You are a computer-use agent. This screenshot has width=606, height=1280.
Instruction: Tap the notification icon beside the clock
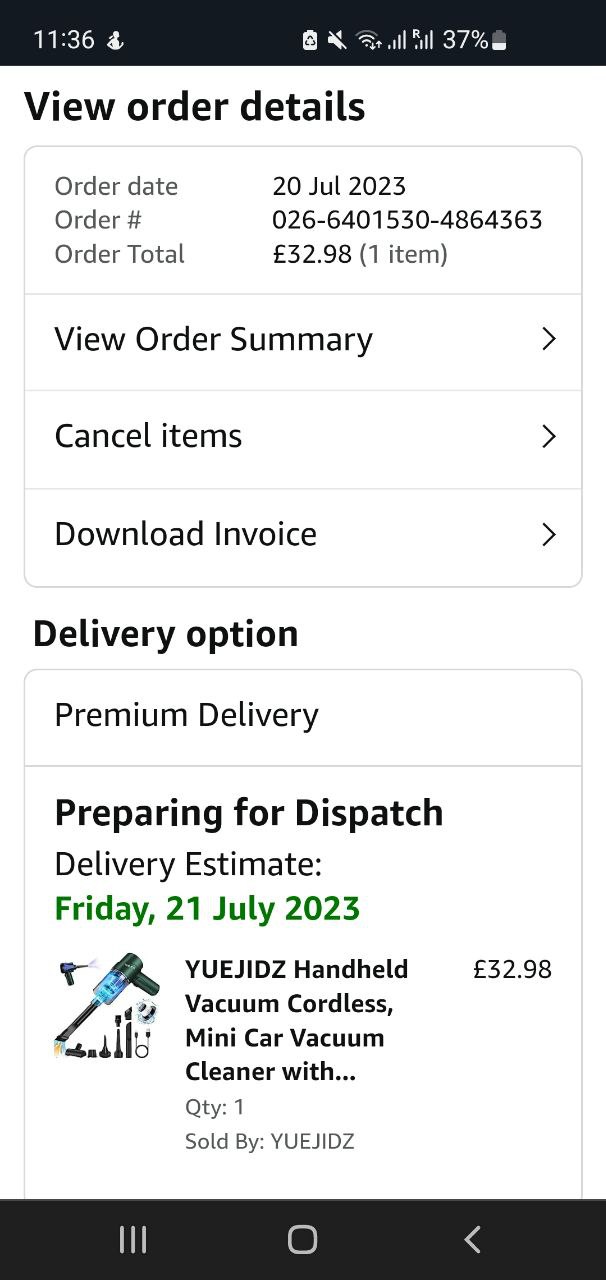tap(115, 40)
